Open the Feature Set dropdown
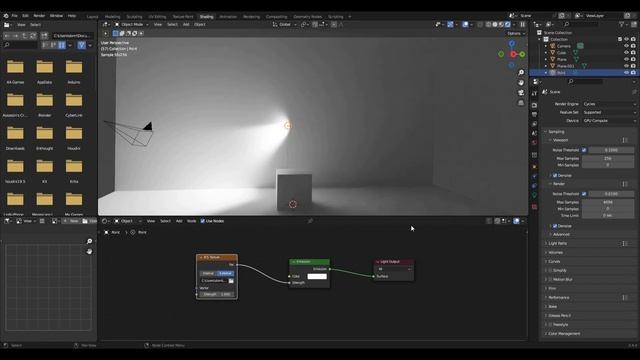The width and height of the screenshot is (640, 360). click(x=609, y=112)
